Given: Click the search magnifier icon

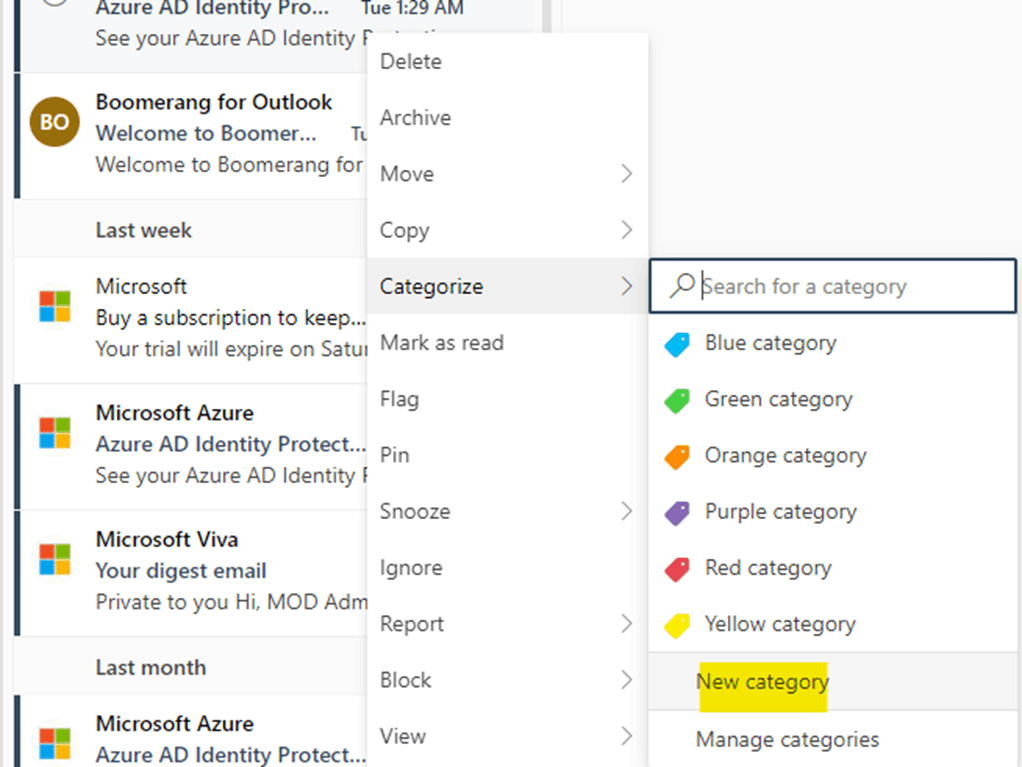Looking at the screenshot, I should pyautogui.click(x=682, y=286).
